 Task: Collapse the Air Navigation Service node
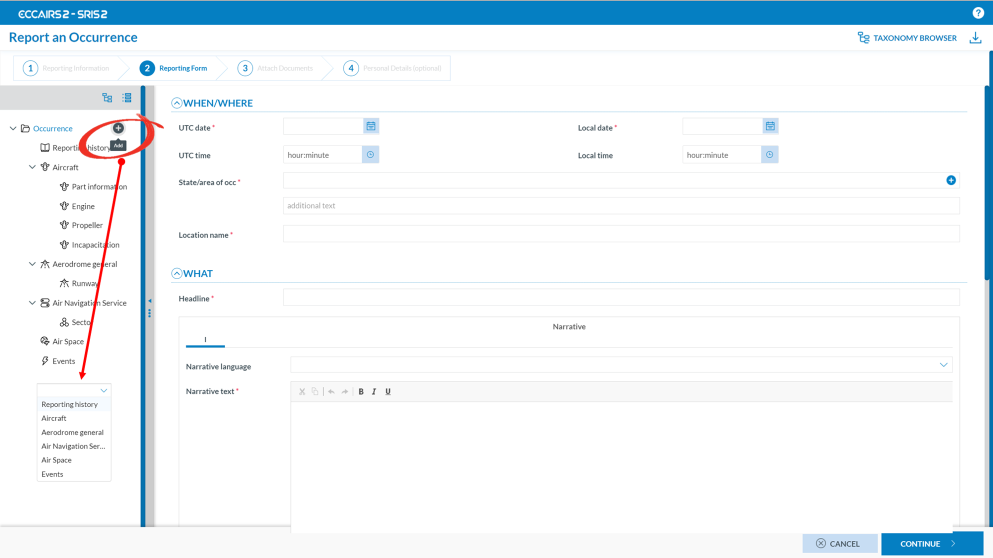click(32, 303)
